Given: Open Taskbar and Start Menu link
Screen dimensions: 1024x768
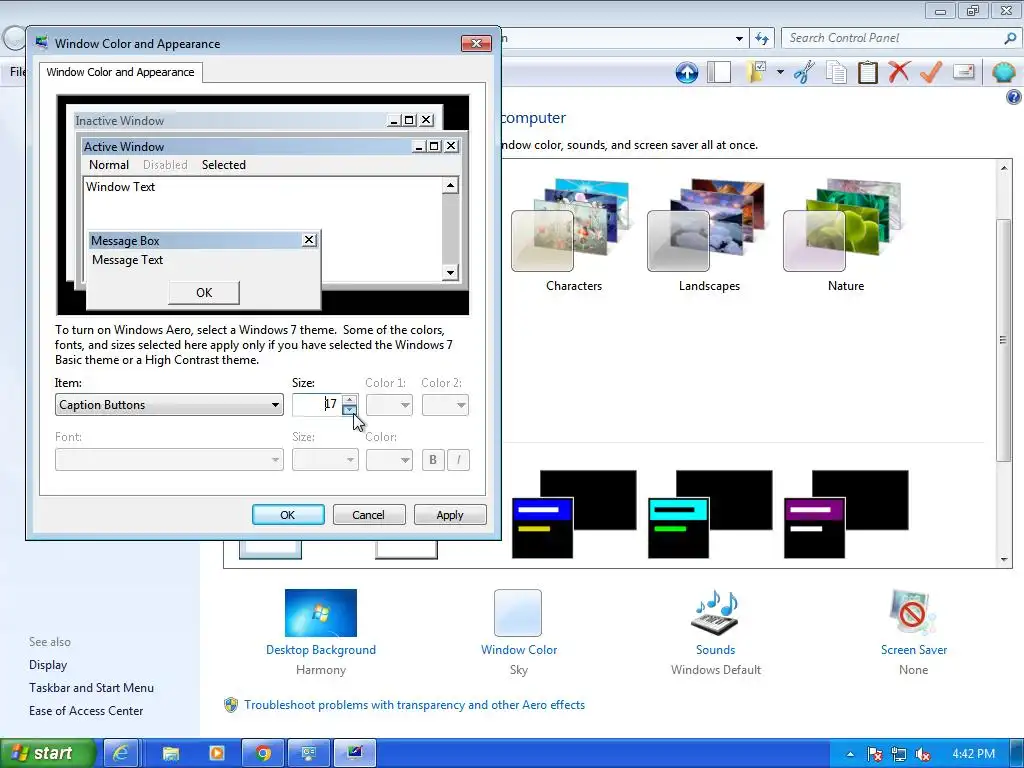Looking at the screenshot, I should [91, 688].
